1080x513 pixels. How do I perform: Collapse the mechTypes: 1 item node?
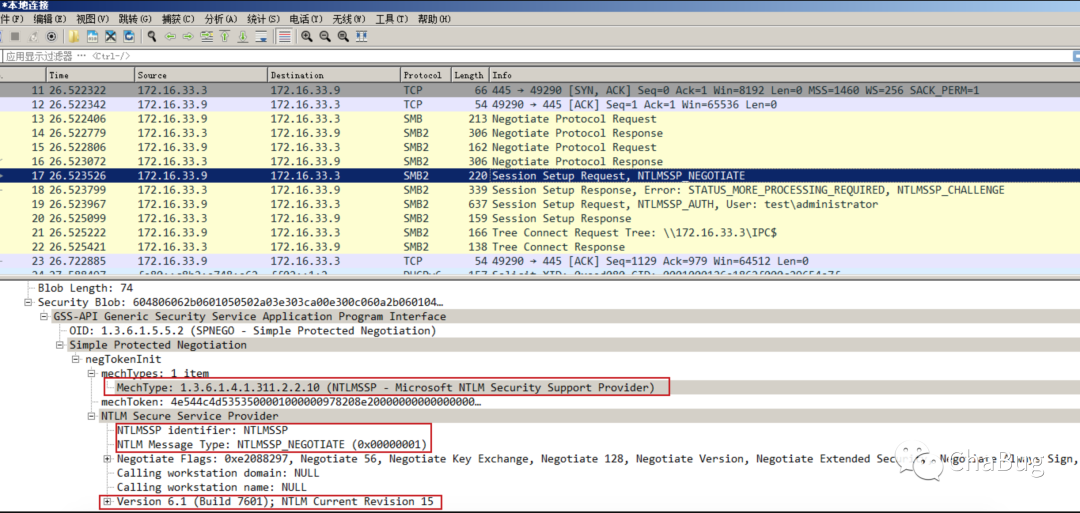tap(92, 373)
